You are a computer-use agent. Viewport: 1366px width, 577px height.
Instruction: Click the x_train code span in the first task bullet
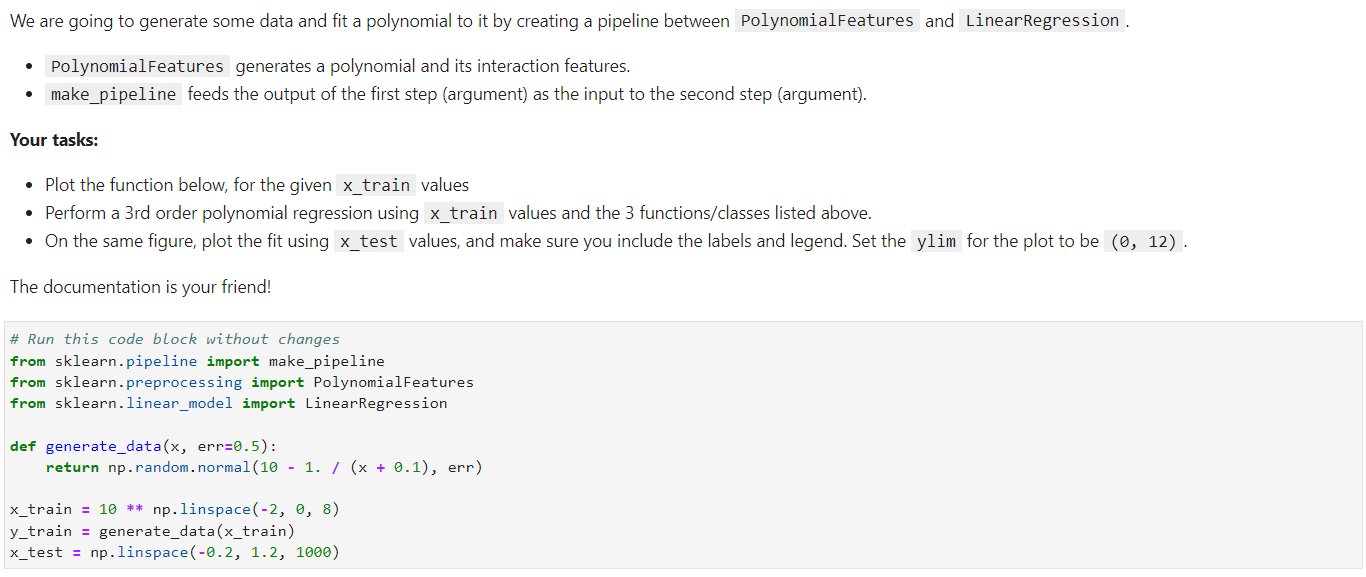click(375, 185)
